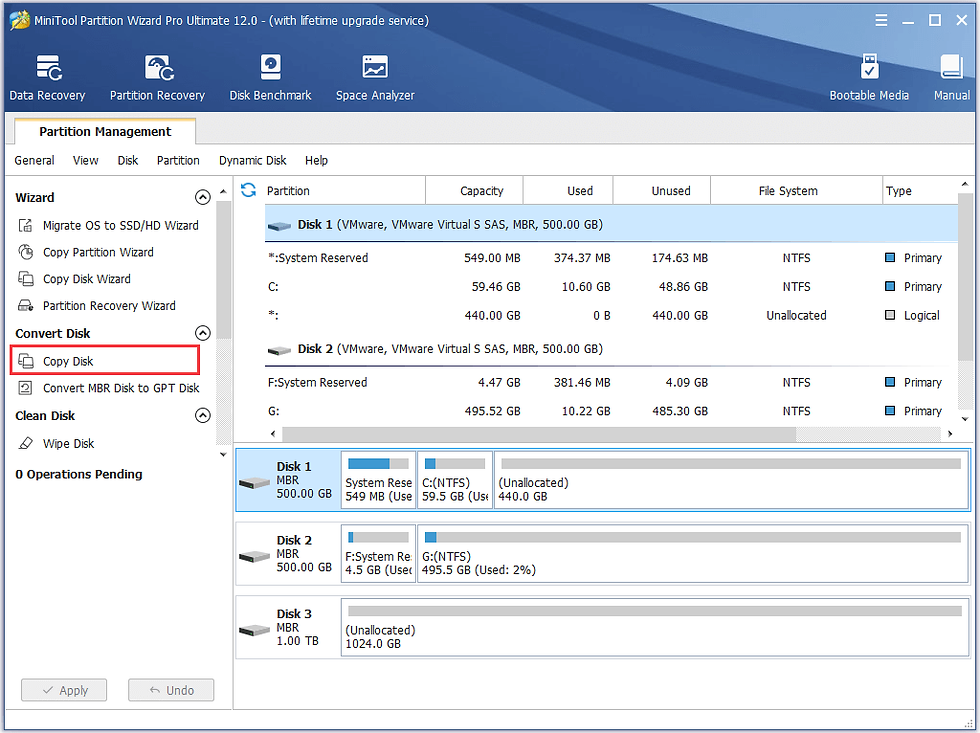Click the Undo button
The image size is (980, 733).
pyautogui.click(x=171, y=690)
